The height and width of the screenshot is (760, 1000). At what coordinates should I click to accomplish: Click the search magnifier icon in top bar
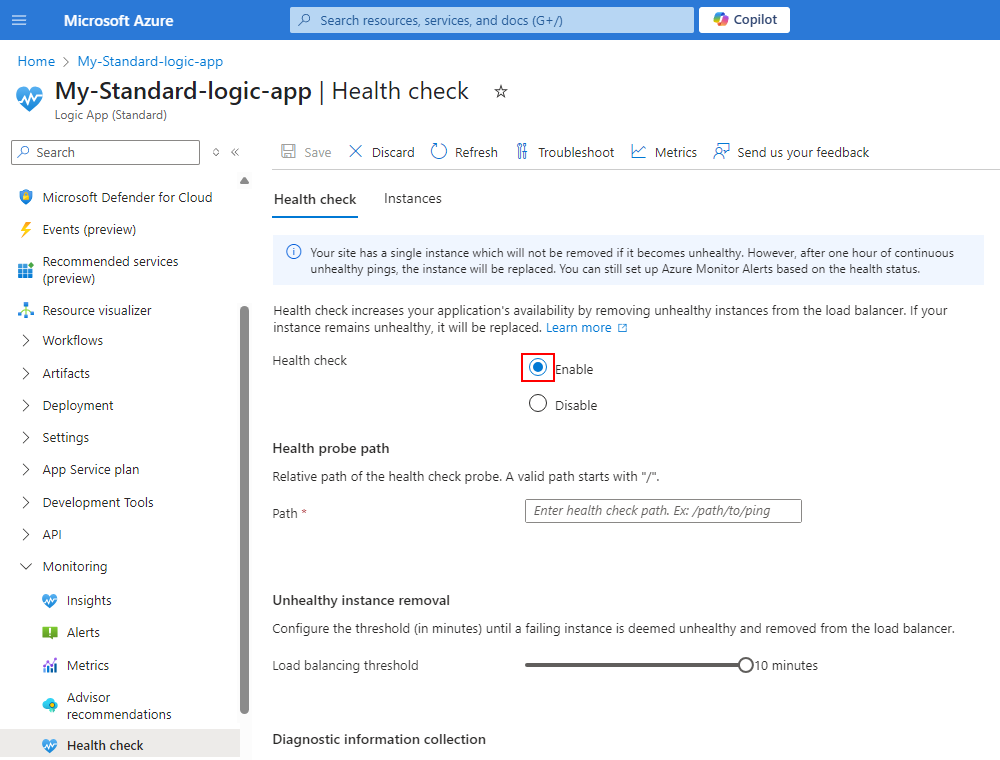[305, 20]
